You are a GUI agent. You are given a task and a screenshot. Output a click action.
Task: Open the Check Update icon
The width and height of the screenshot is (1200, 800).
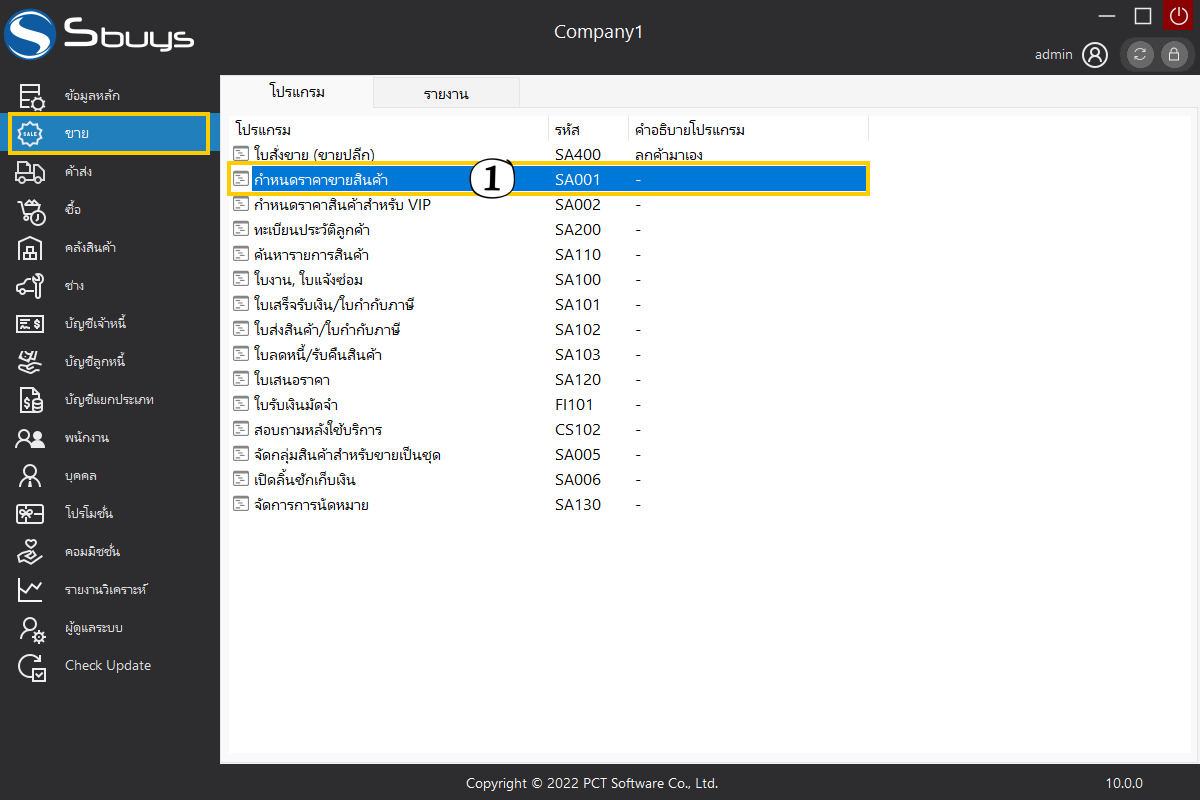pyautogui.click(x=31, y=666)
